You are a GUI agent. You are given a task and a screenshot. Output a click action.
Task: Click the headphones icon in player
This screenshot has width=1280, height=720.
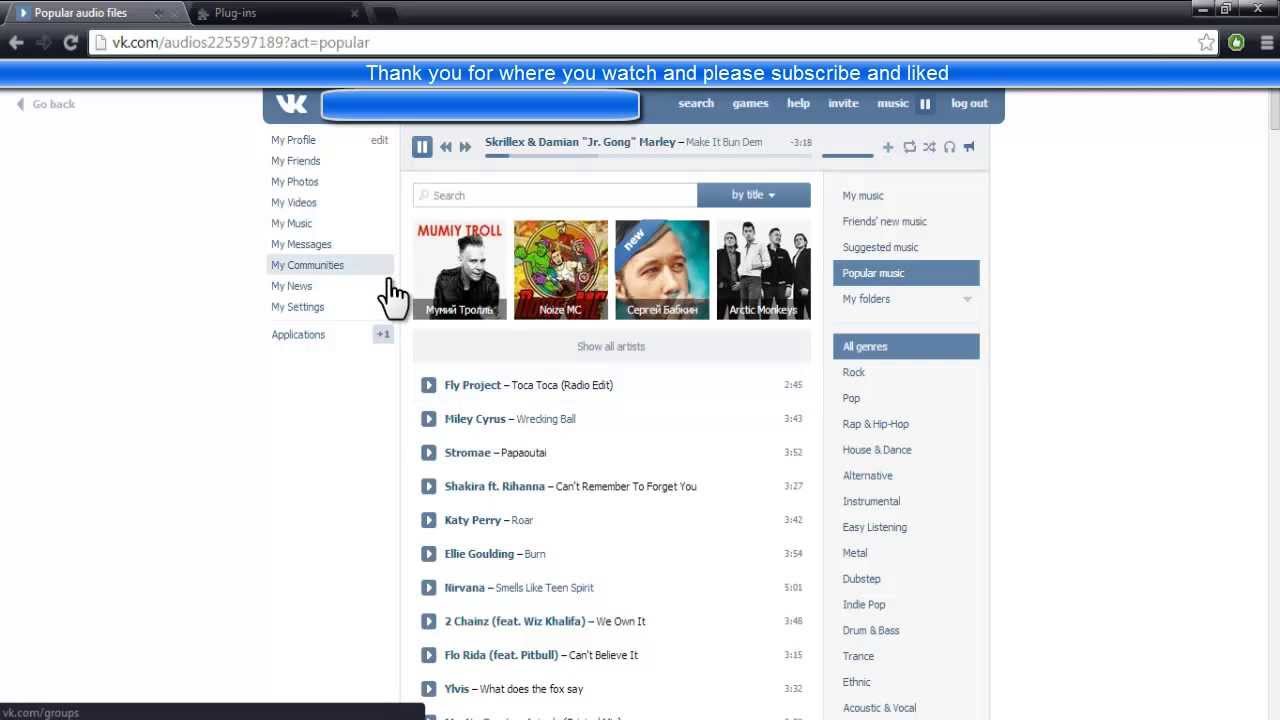949,147
